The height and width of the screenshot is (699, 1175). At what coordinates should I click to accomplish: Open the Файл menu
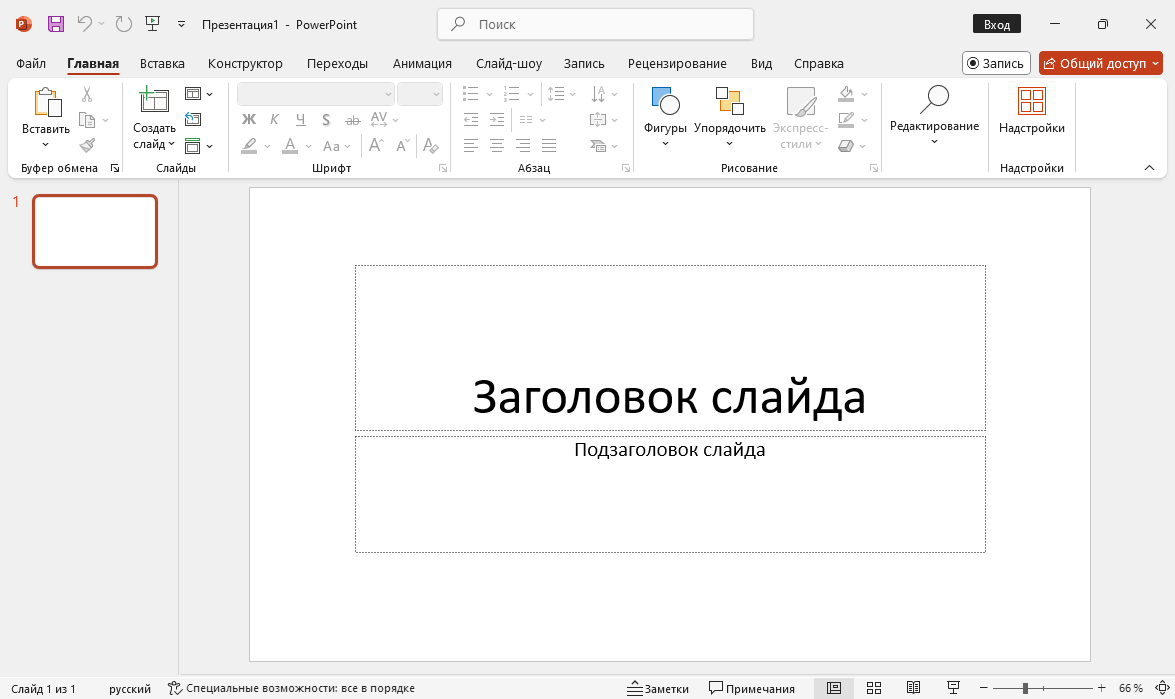[31, 64]
